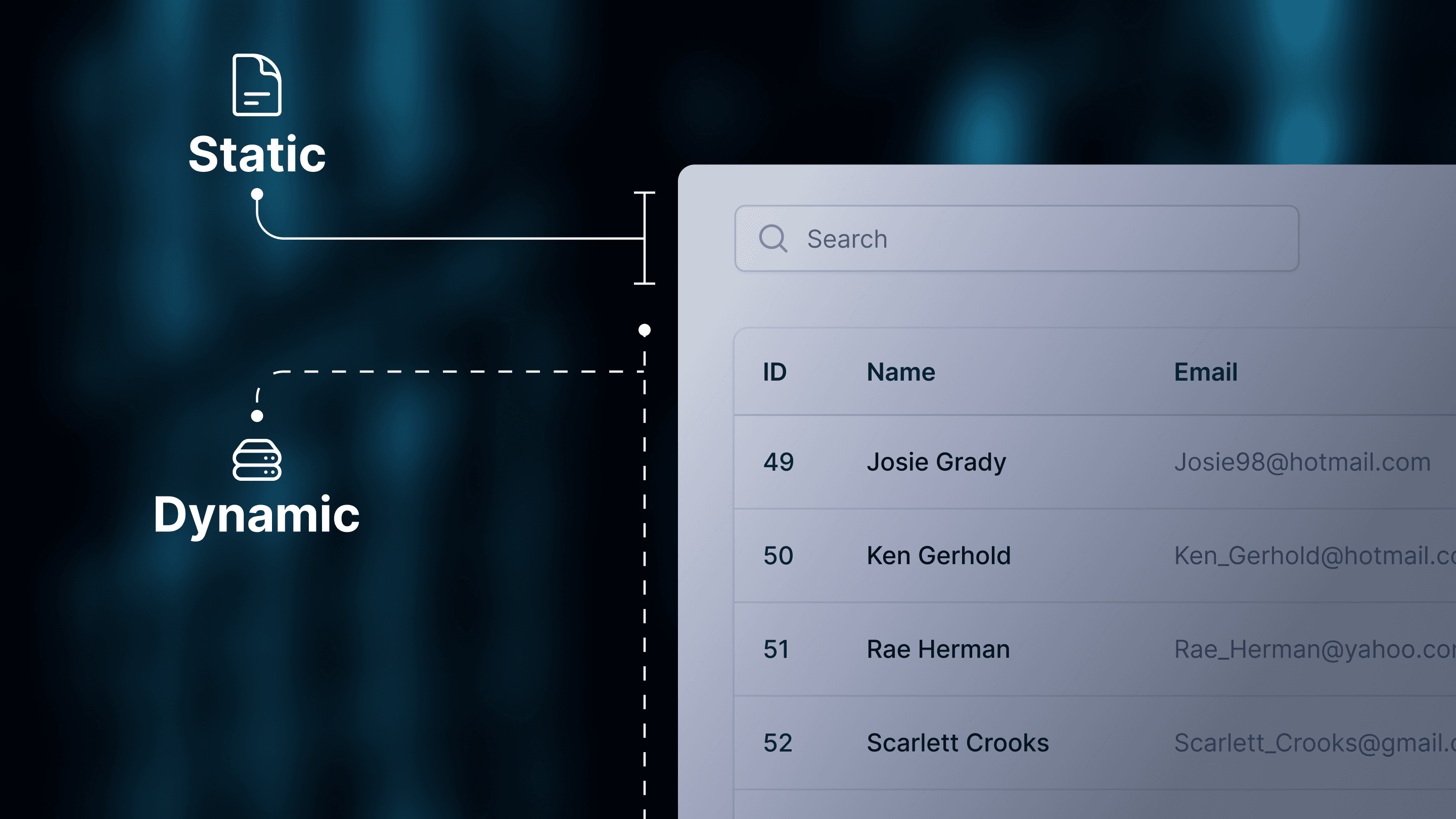Click the Static heading text

click(x=257, y=154)
